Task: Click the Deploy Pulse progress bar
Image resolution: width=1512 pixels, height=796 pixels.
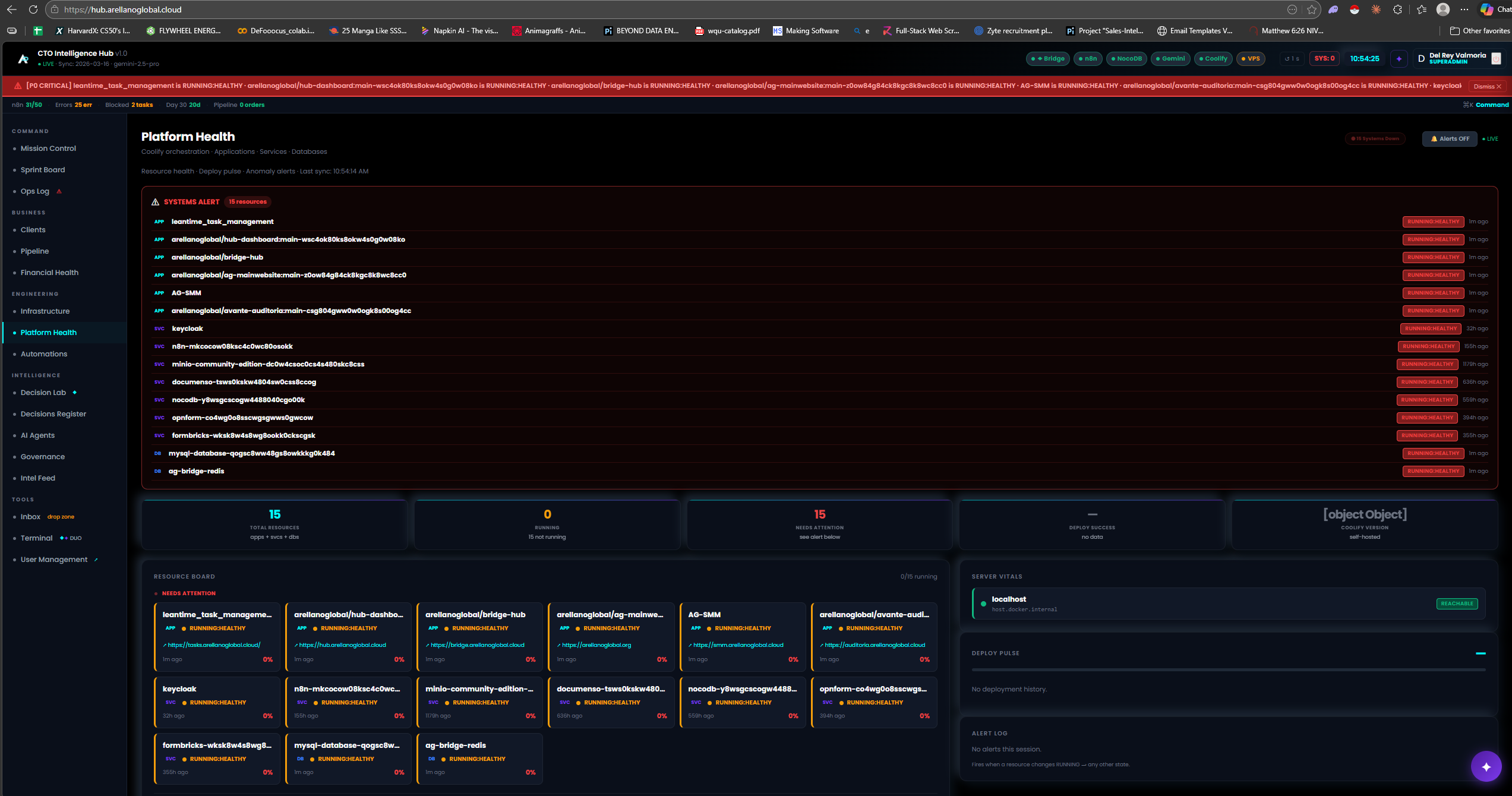Action: click(x=1229, y=669)
